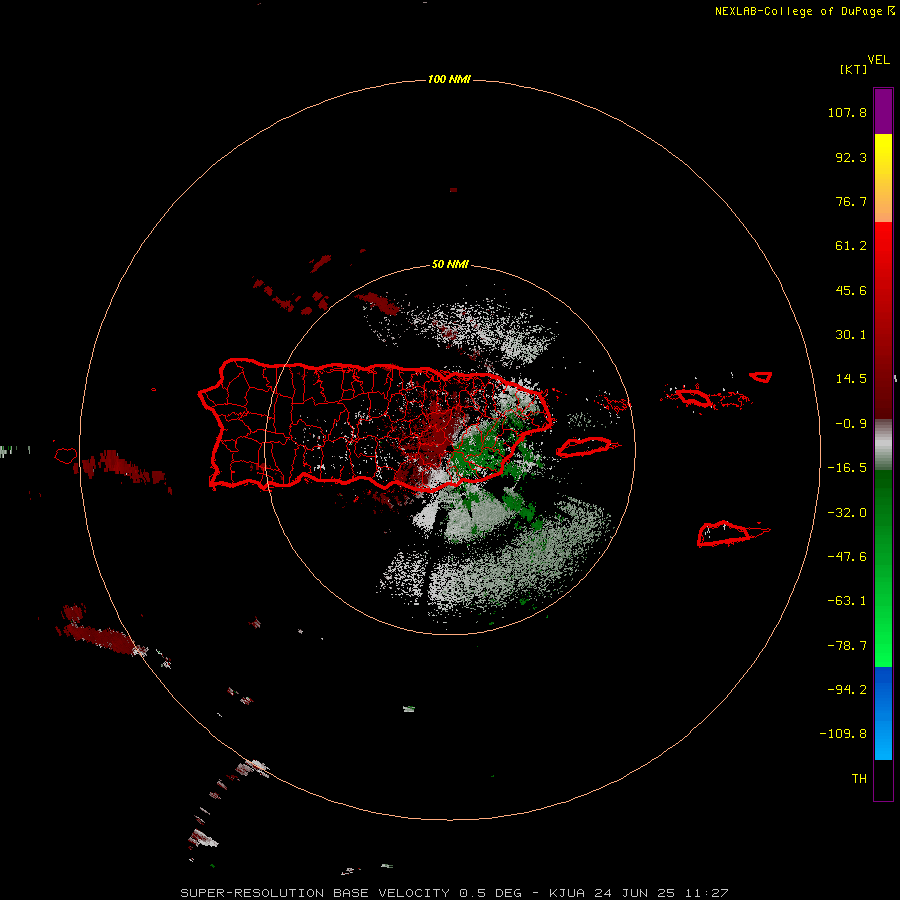Click the -78.7 legend value

(847, 646)
